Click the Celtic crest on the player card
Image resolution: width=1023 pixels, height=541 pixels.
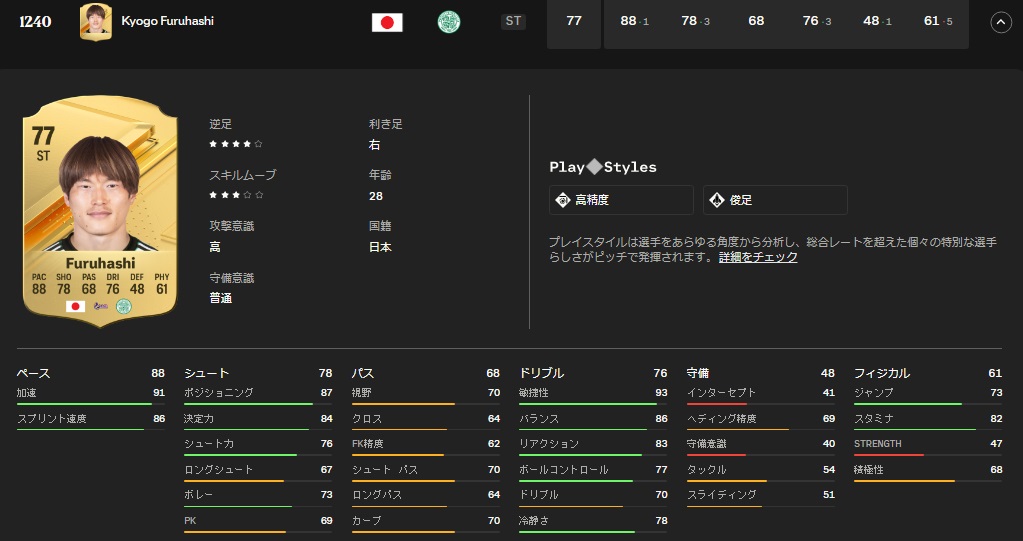pyautogui.click(x=124, y=306)
